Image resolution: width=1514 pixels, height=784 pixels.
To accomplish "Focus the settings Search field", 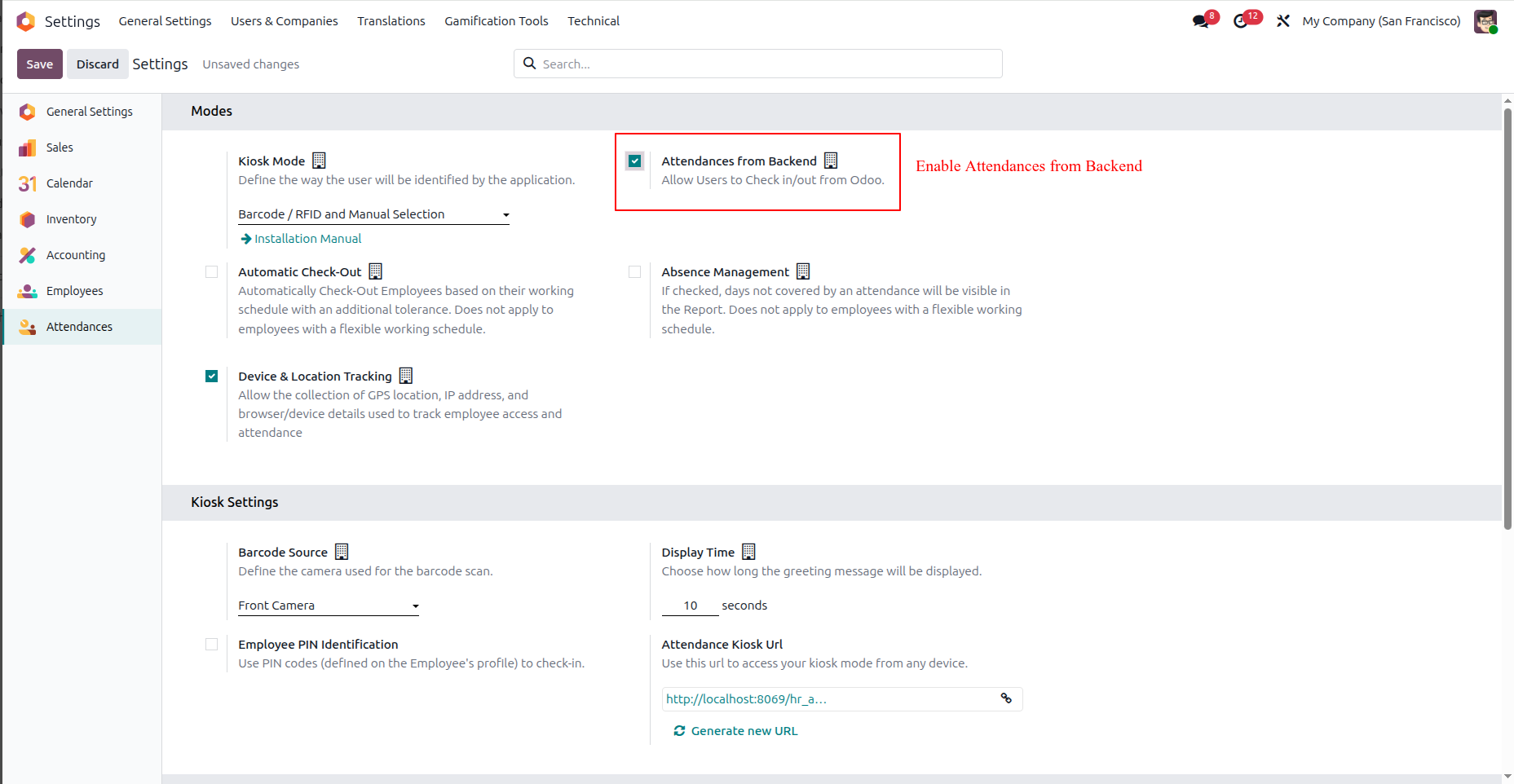I will coord(758,64).
